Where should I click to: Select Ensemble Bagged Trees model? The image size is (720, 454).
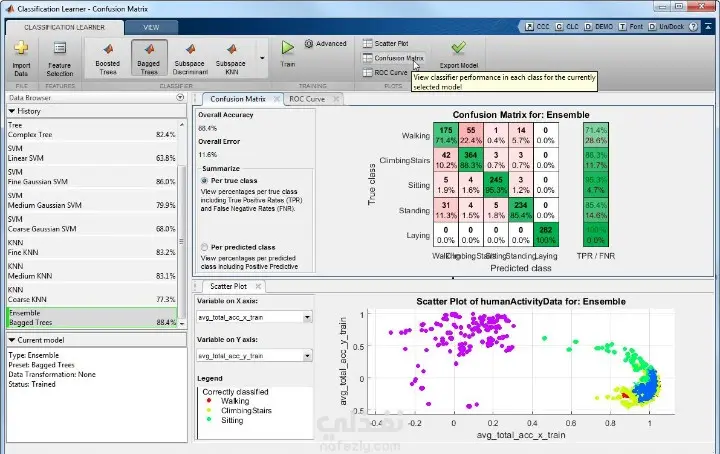(92, 318)
